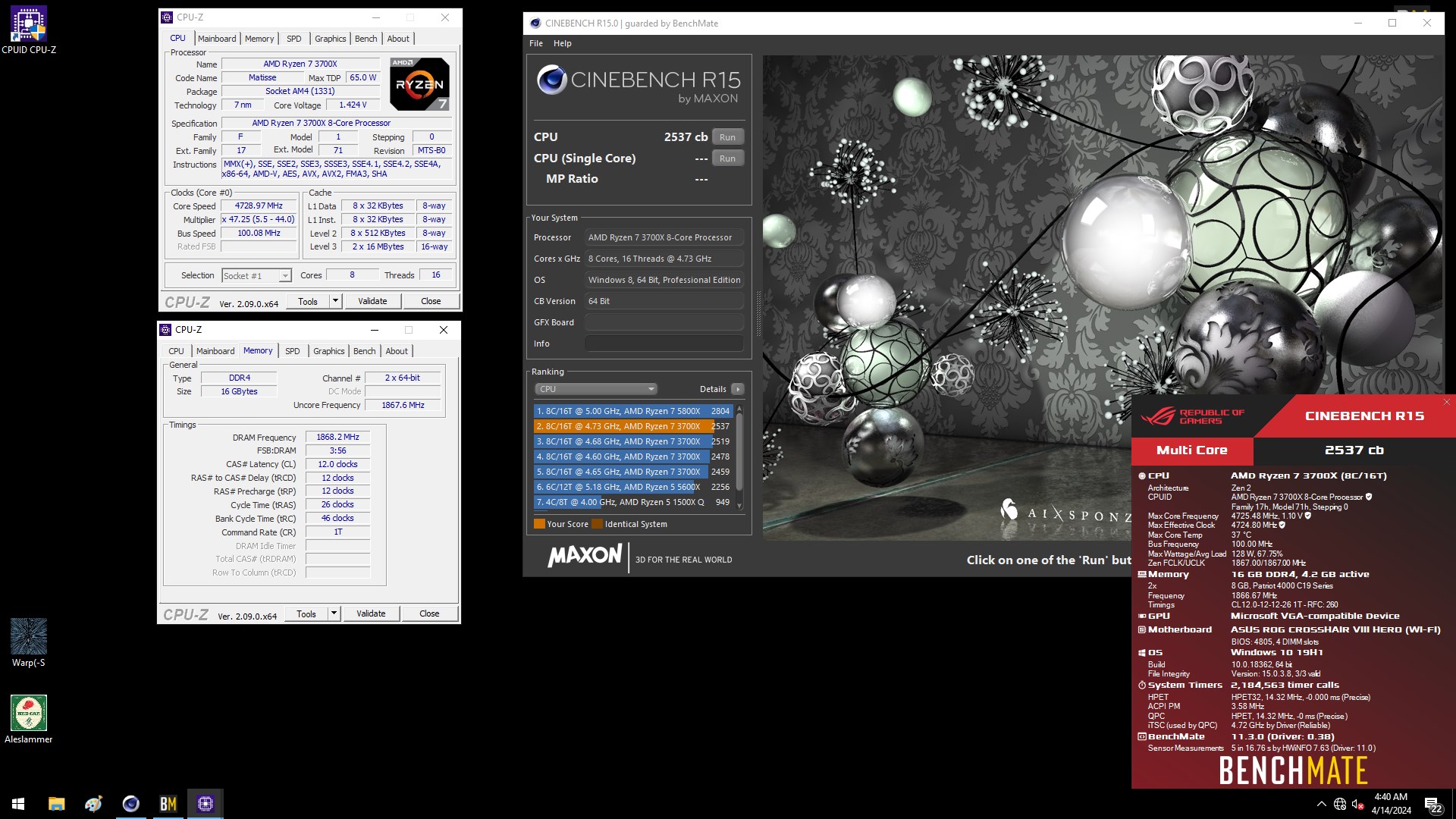Screen dimensions: 1456x819
Task: Click the top CPU-Z title bar icon
Action: (167, 17)
